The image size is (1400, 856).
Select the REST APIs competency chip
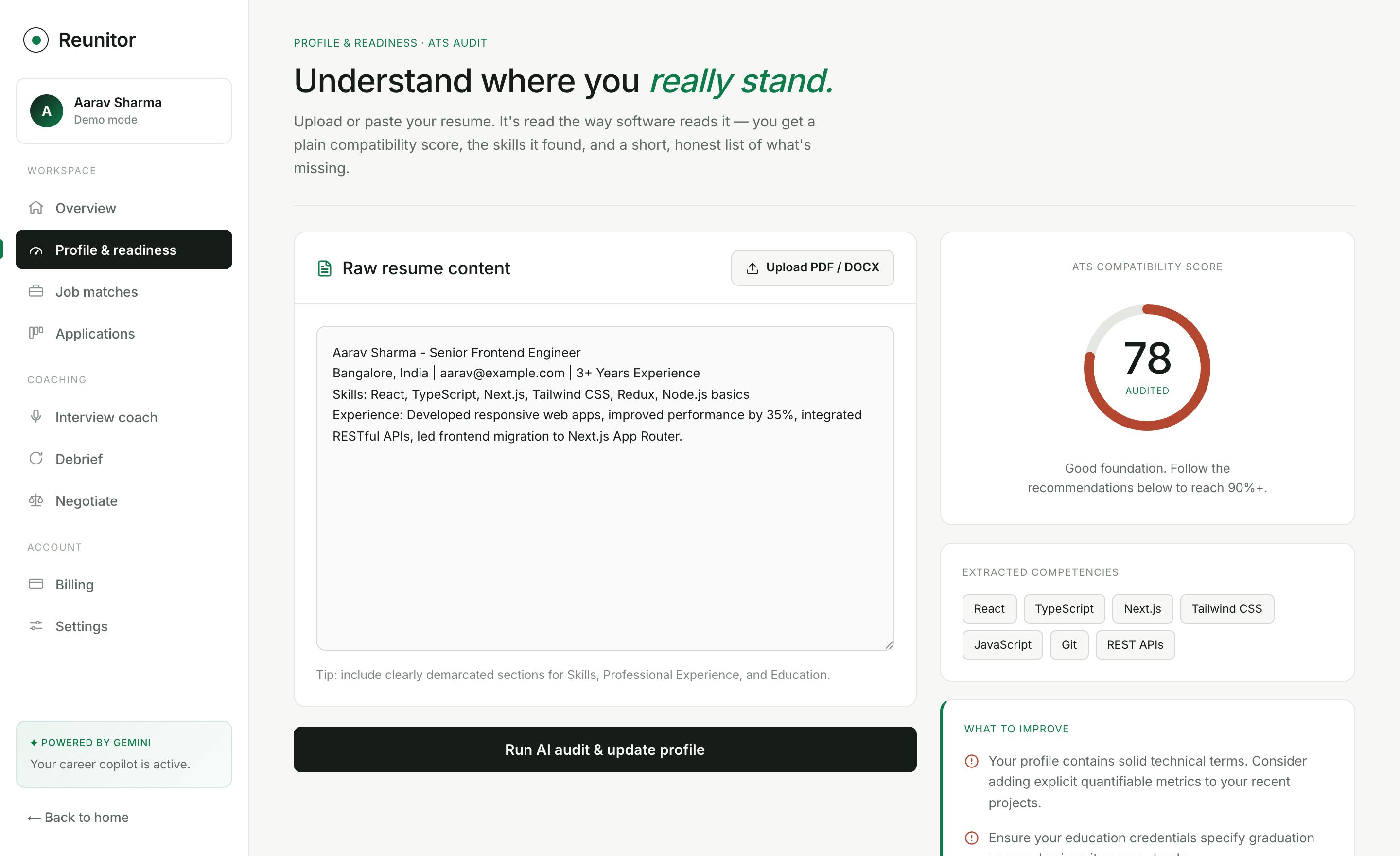pos(1135,644)
